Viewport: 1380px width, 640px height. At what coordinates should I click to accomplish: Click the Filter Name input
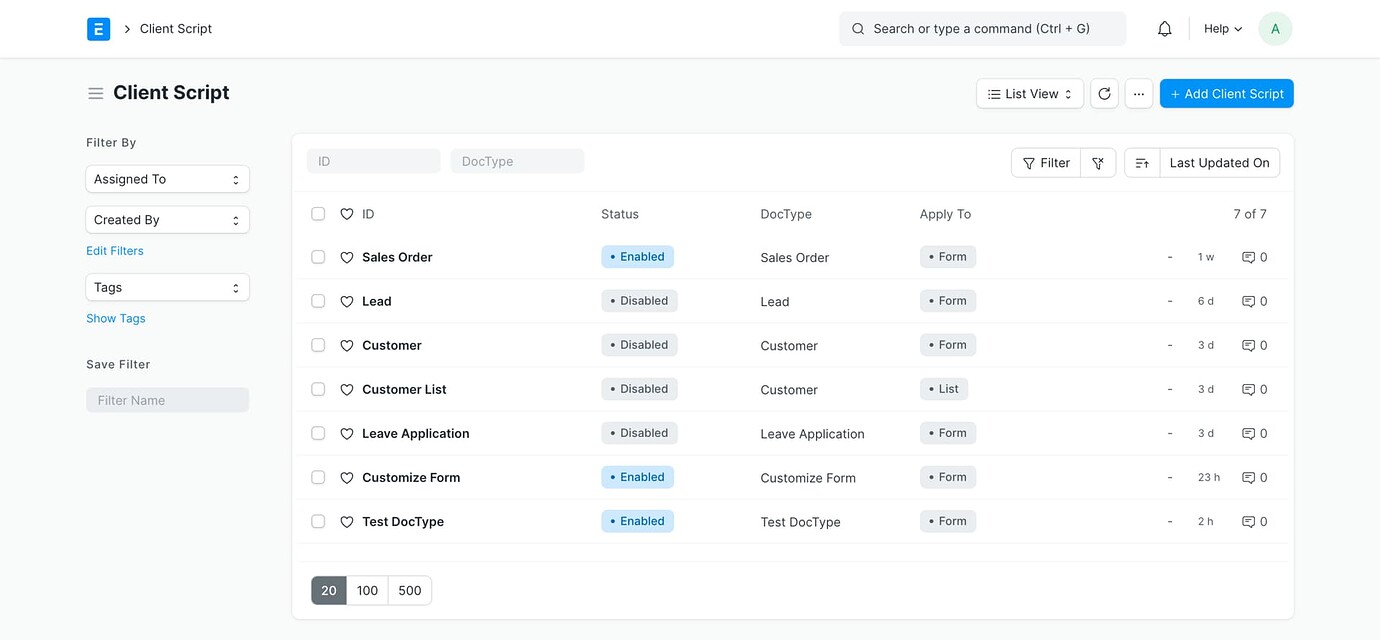(167, 400)
